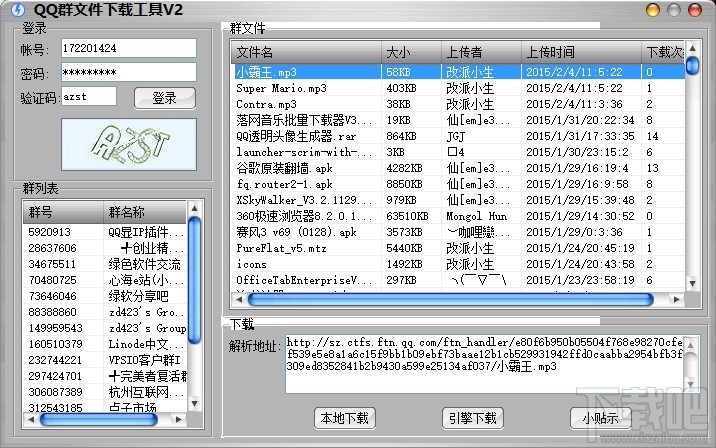The image size is (716, 448).
Task: Select file fq.router2-1.apk
Action: [x=458, y=184]
